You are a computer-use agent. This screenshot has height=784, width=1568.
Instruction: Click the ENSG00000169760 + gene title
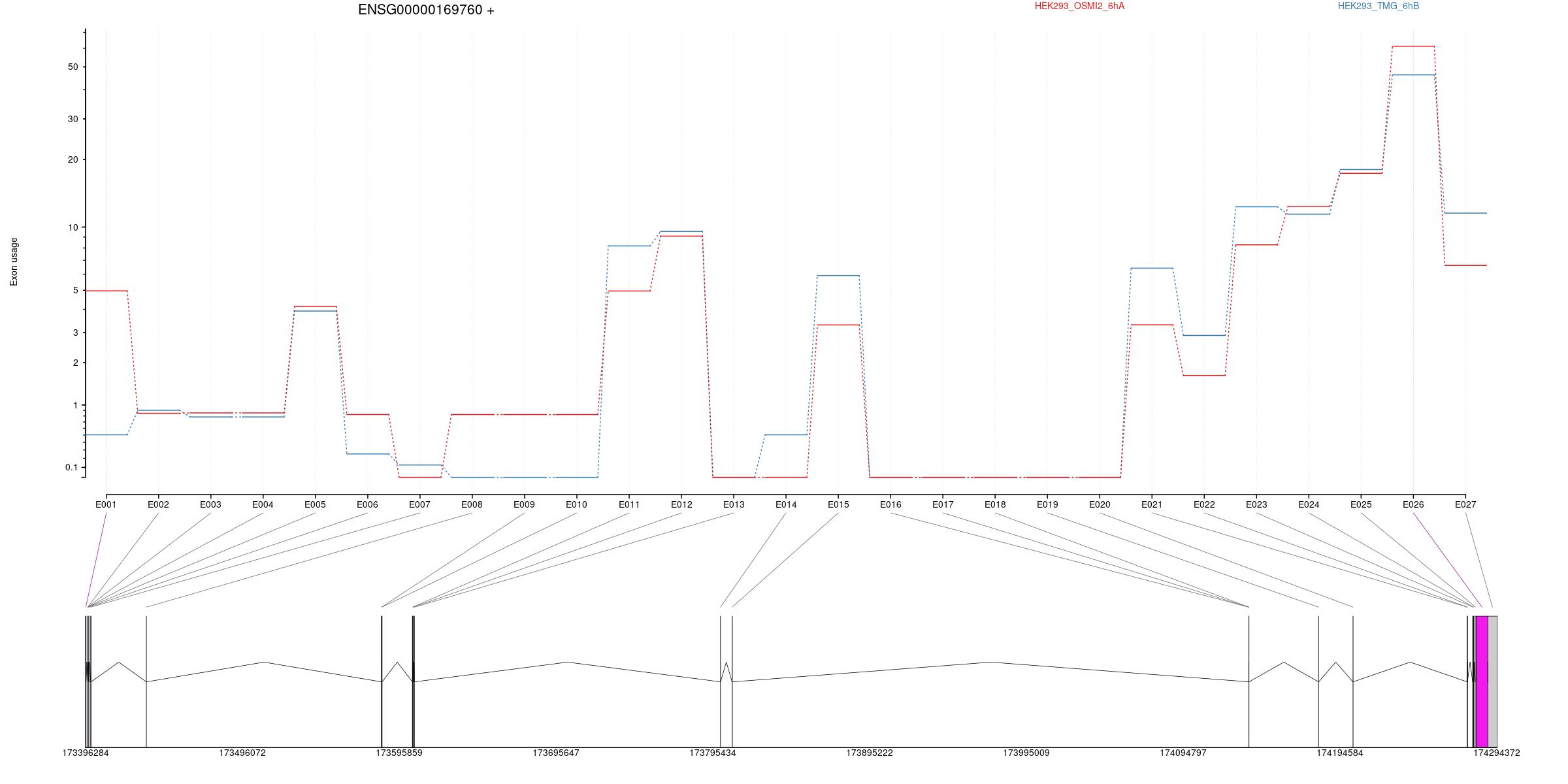(426, 10)
